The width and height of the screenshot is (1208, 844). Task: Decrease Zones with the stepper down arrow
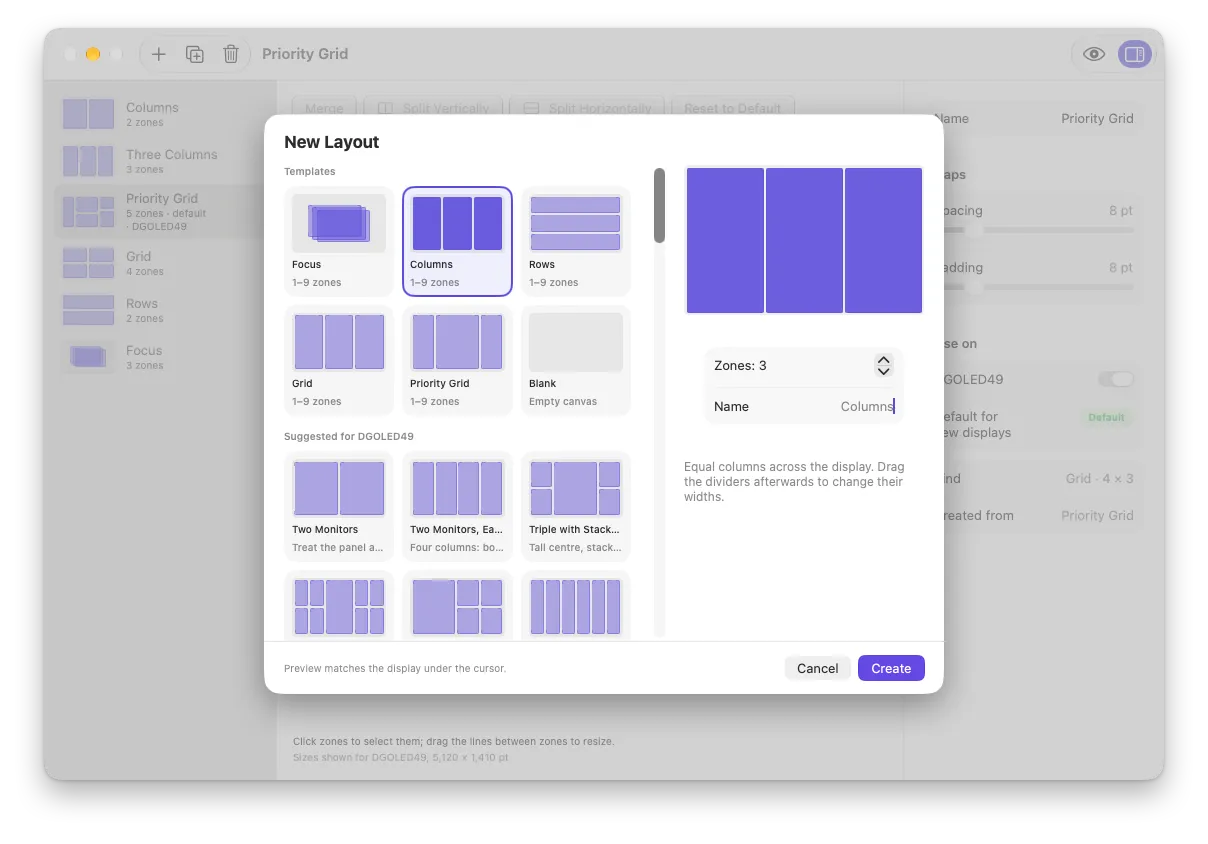click(x=883, y=372)
